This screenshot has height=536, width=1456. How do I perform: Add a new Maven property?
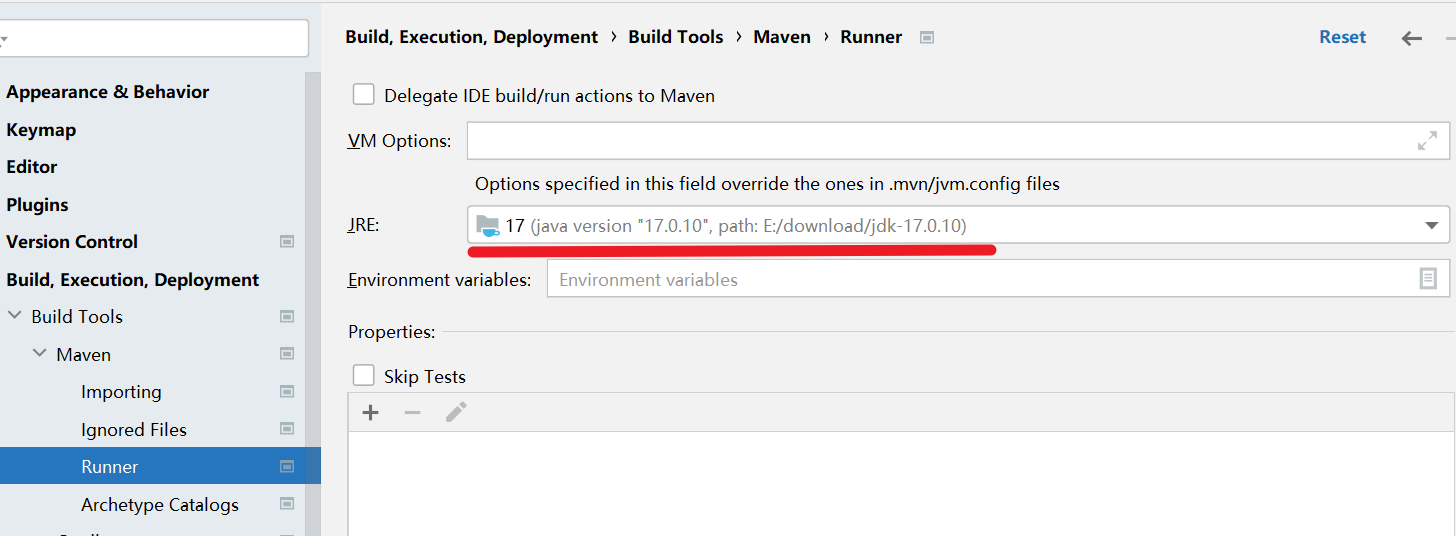(370, 412)
